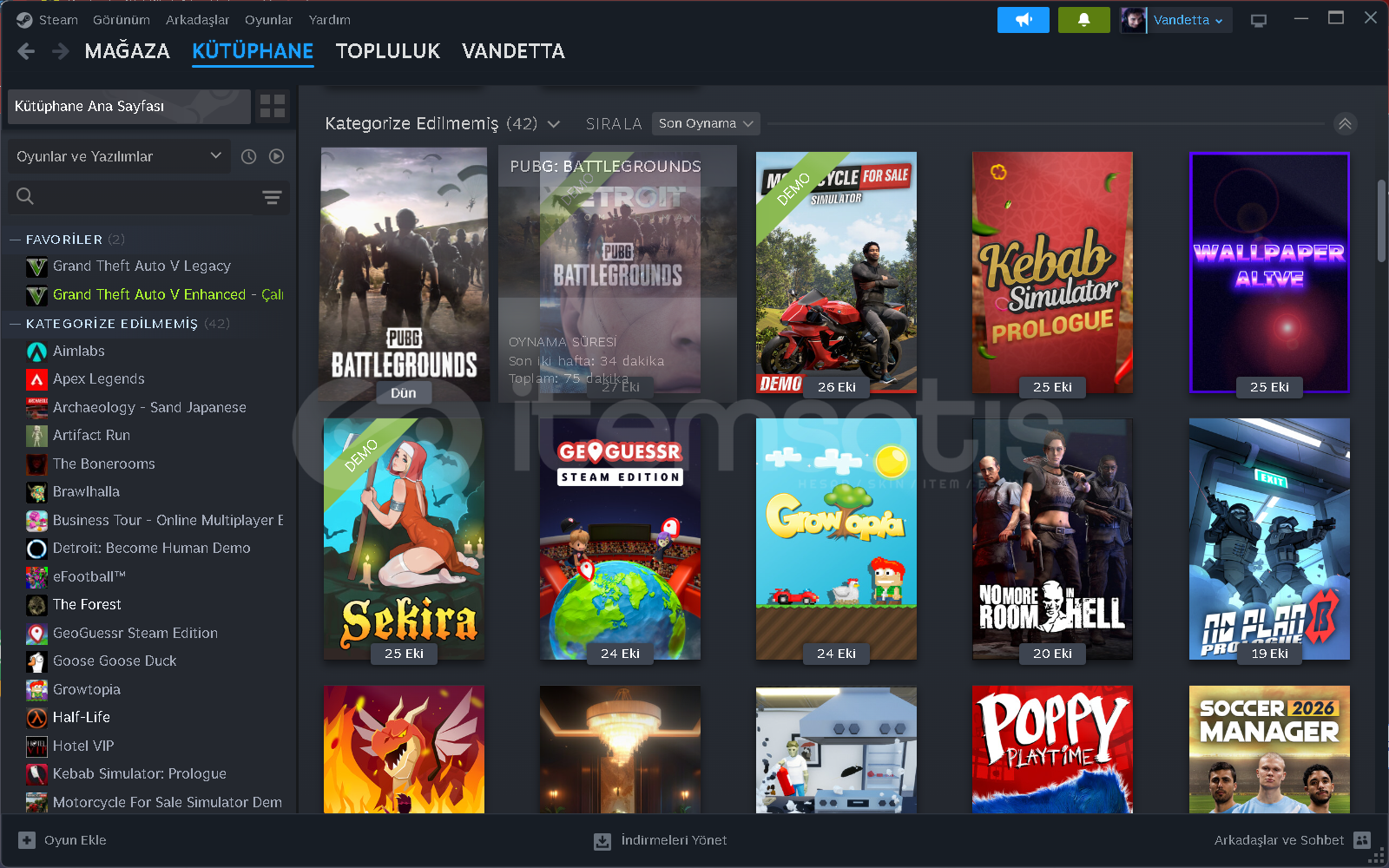
Task: Switch to Big Picture mode monitor icon
Action: point(1259,20)
